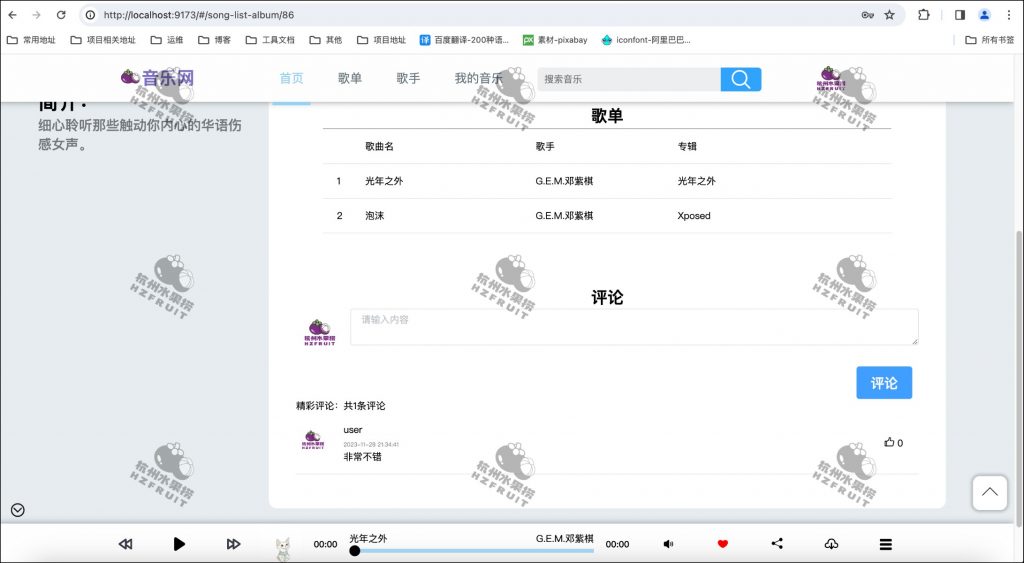1024x563 pixels.
Task: Click the album cell Xposed
Action: 694,216
